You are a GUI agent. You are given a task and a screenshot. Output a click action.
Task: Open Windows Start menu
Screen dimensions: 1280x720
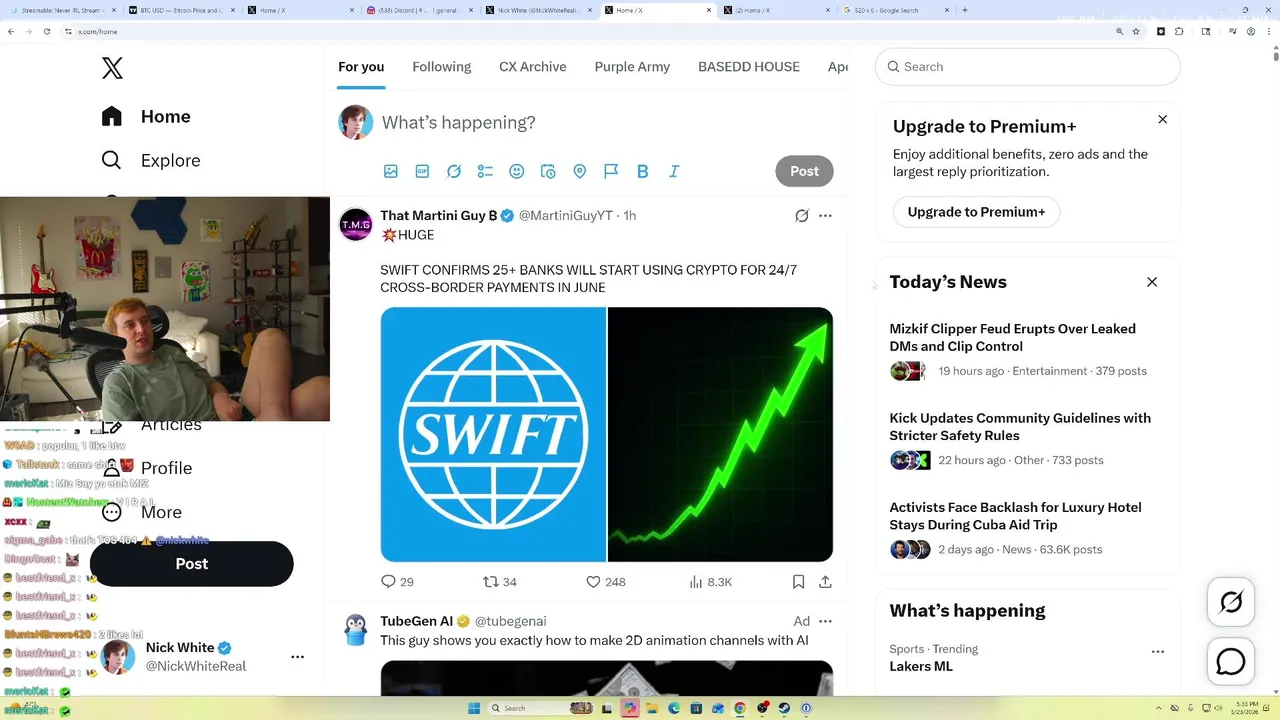tap(474, 708)
